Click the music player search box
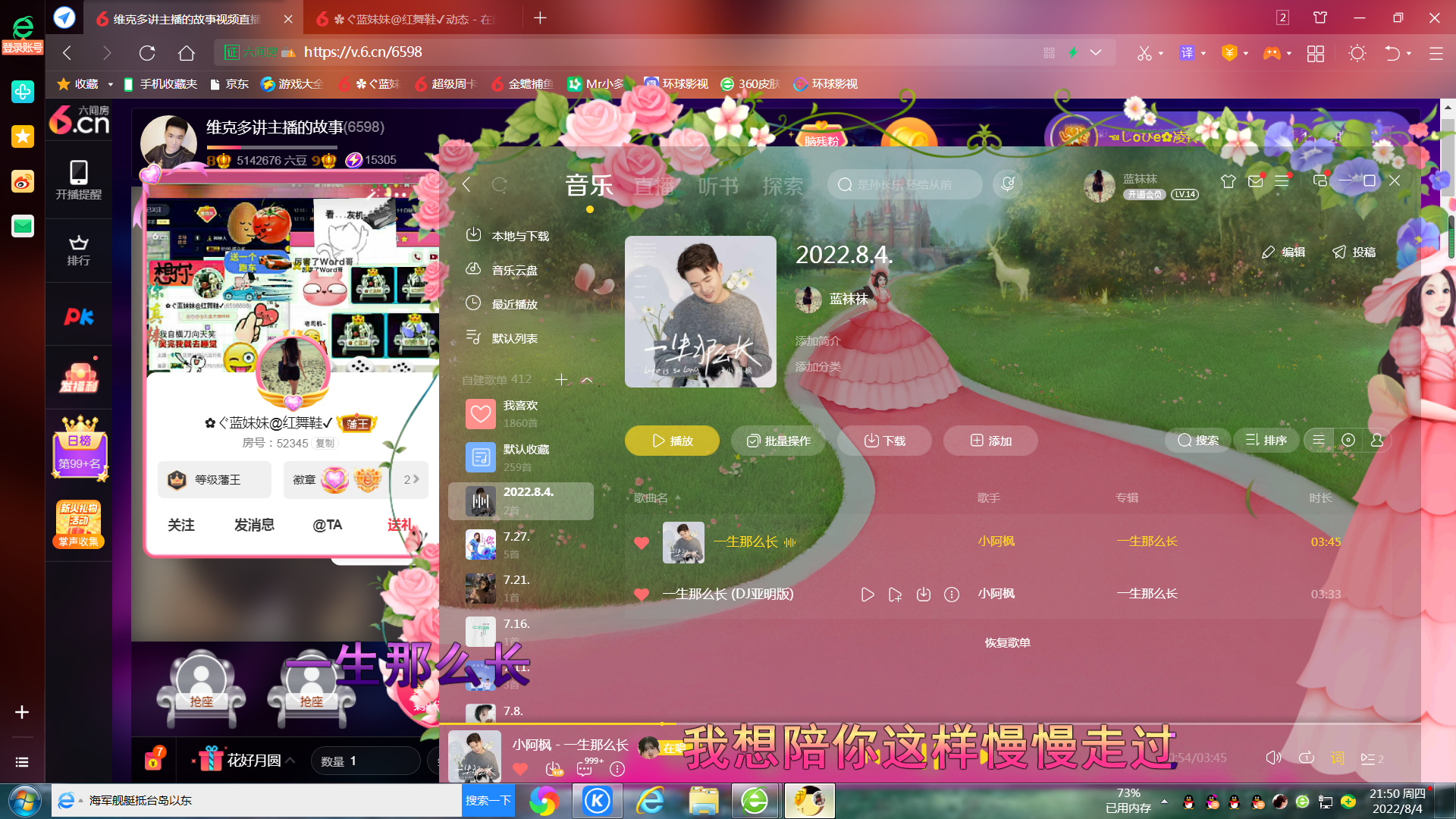Image resolution: width=1456 pixels, height=819 pixels. [x=905, y=185]
